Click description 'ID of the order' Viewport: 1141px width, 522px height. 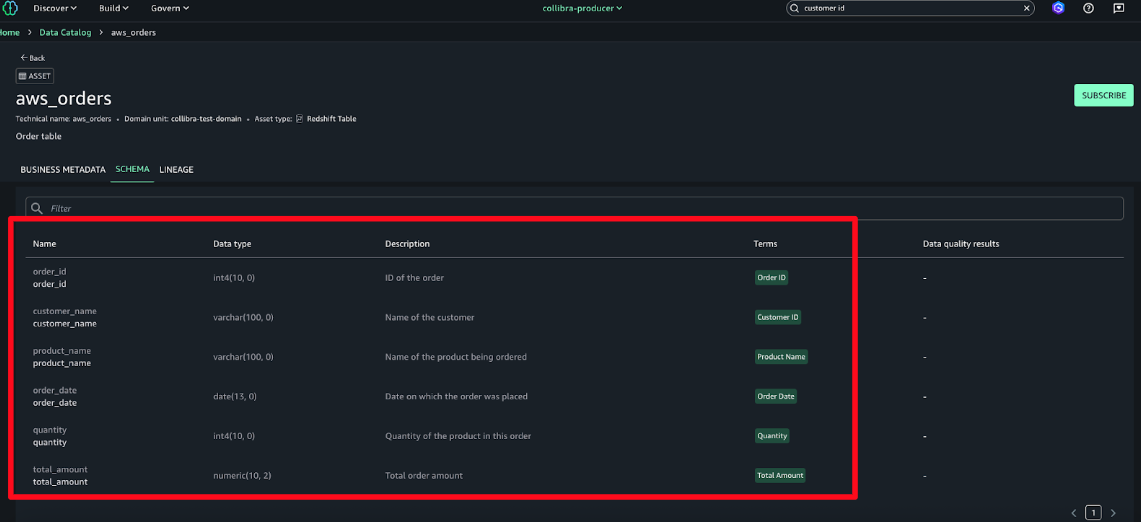pyautogui.click(x=414, y=277)
